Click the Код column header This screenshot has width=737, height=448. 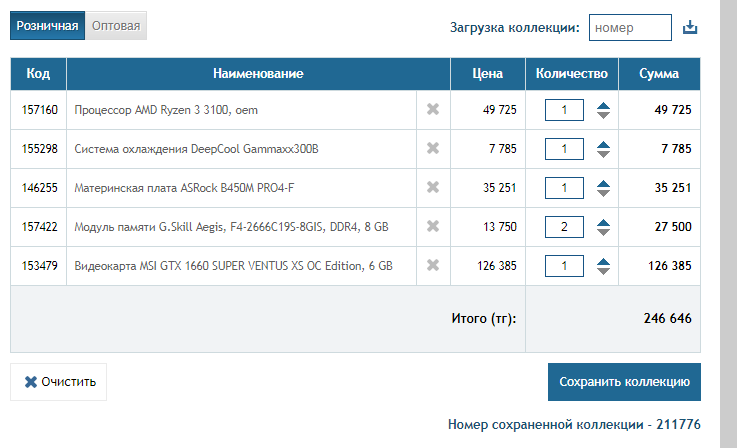coord(38,74)
